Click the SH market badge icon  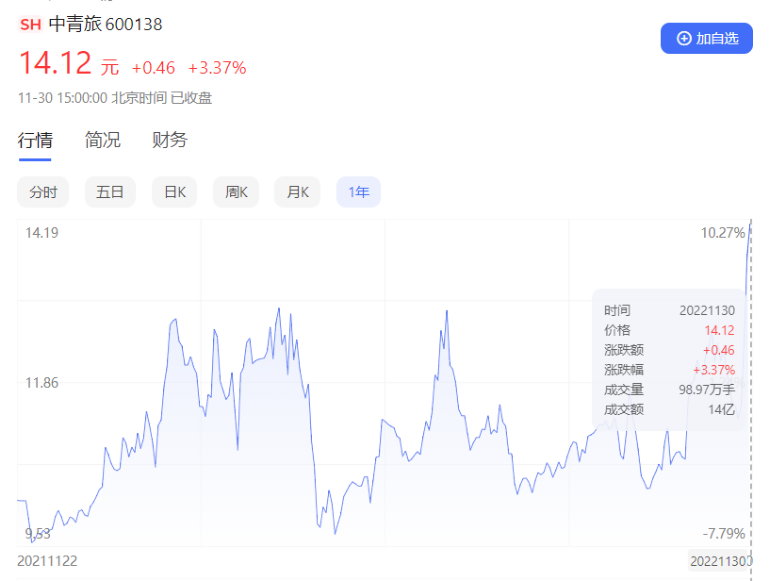(x=30, y=24)
